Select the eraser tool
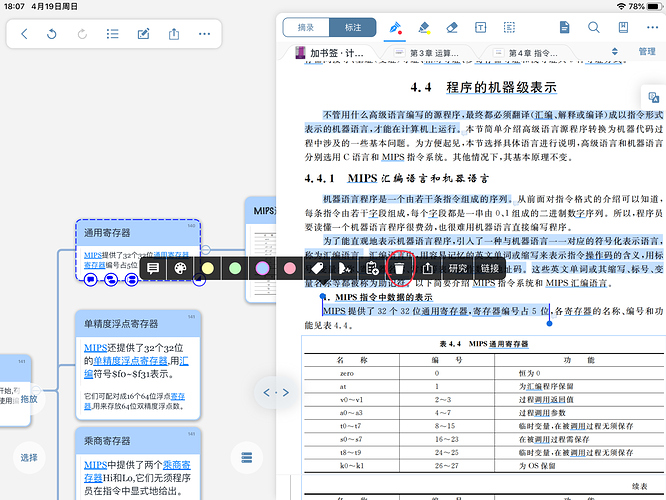Image resolution: width=666 pixels, height=500 pixels. point(452,28)
